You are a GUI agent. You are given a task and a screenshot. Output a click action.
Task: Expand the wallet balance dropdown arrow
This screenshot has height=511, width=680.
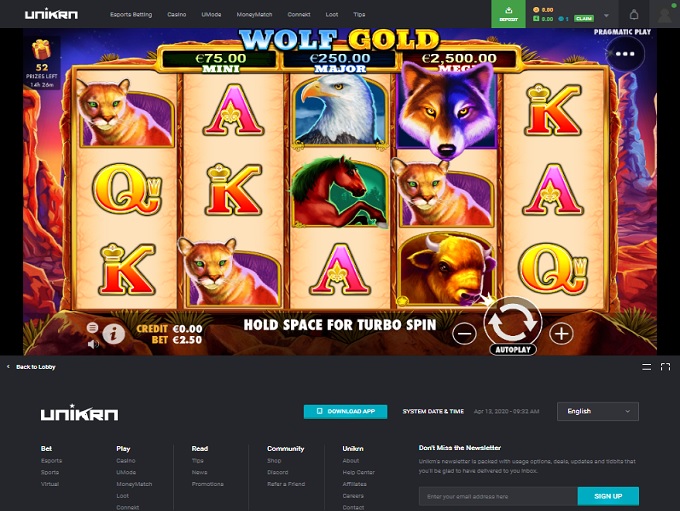pyautogui.click(x=606, y=15)
